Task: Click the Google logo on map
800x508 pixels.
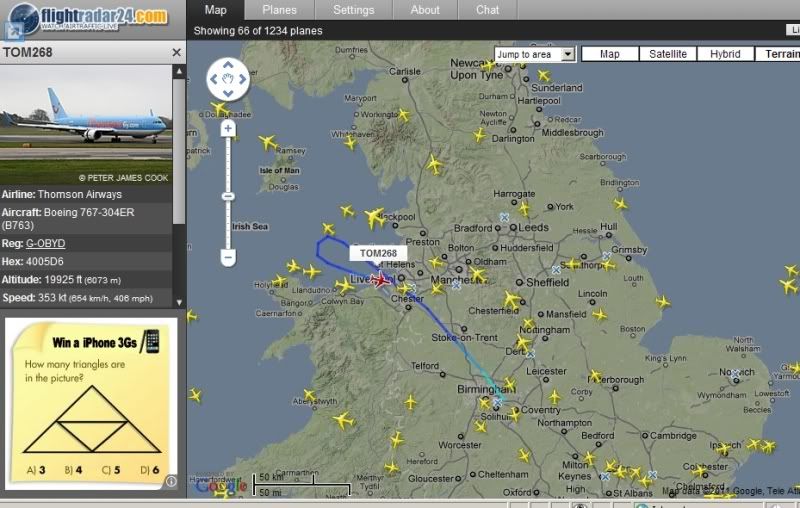Action: pyautogui.click(x=221, y=485)
